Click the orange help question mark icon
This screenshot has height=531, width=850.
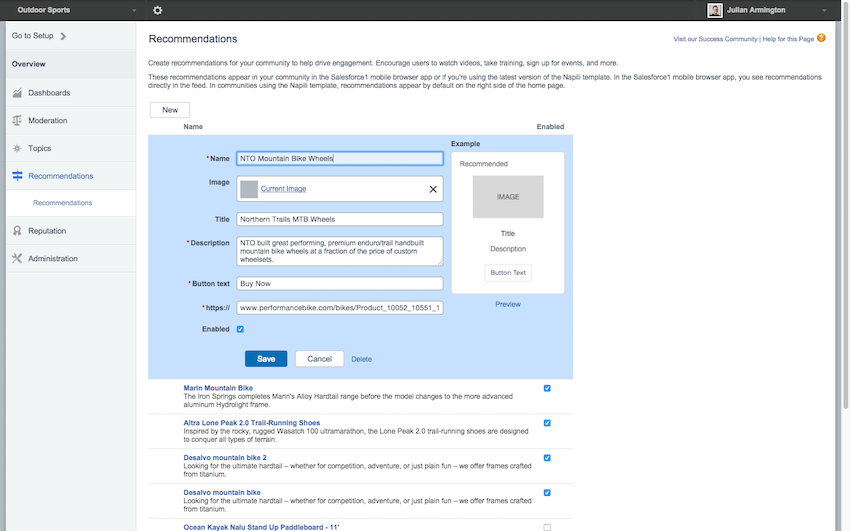(x=821, y=38)
